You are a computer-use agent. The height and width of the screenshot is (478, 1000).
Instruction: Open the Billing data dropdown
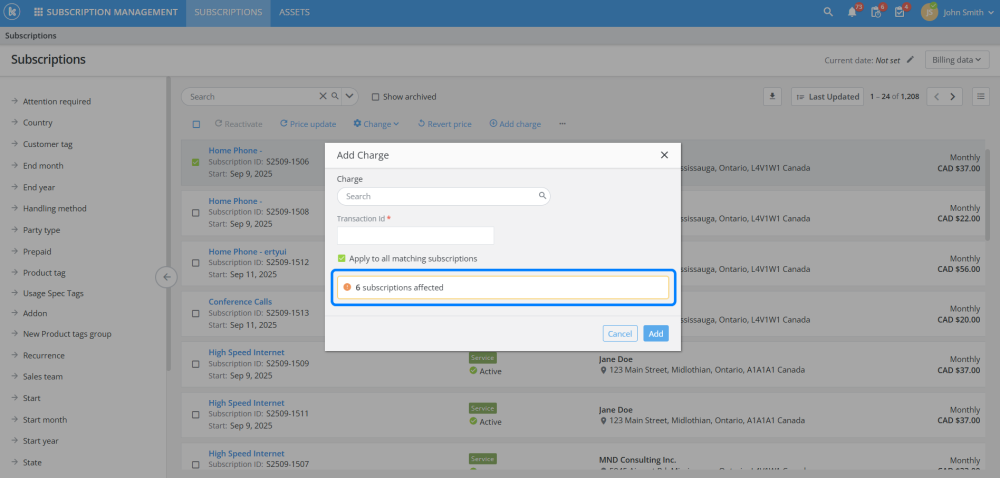click(x=953, y=60)
